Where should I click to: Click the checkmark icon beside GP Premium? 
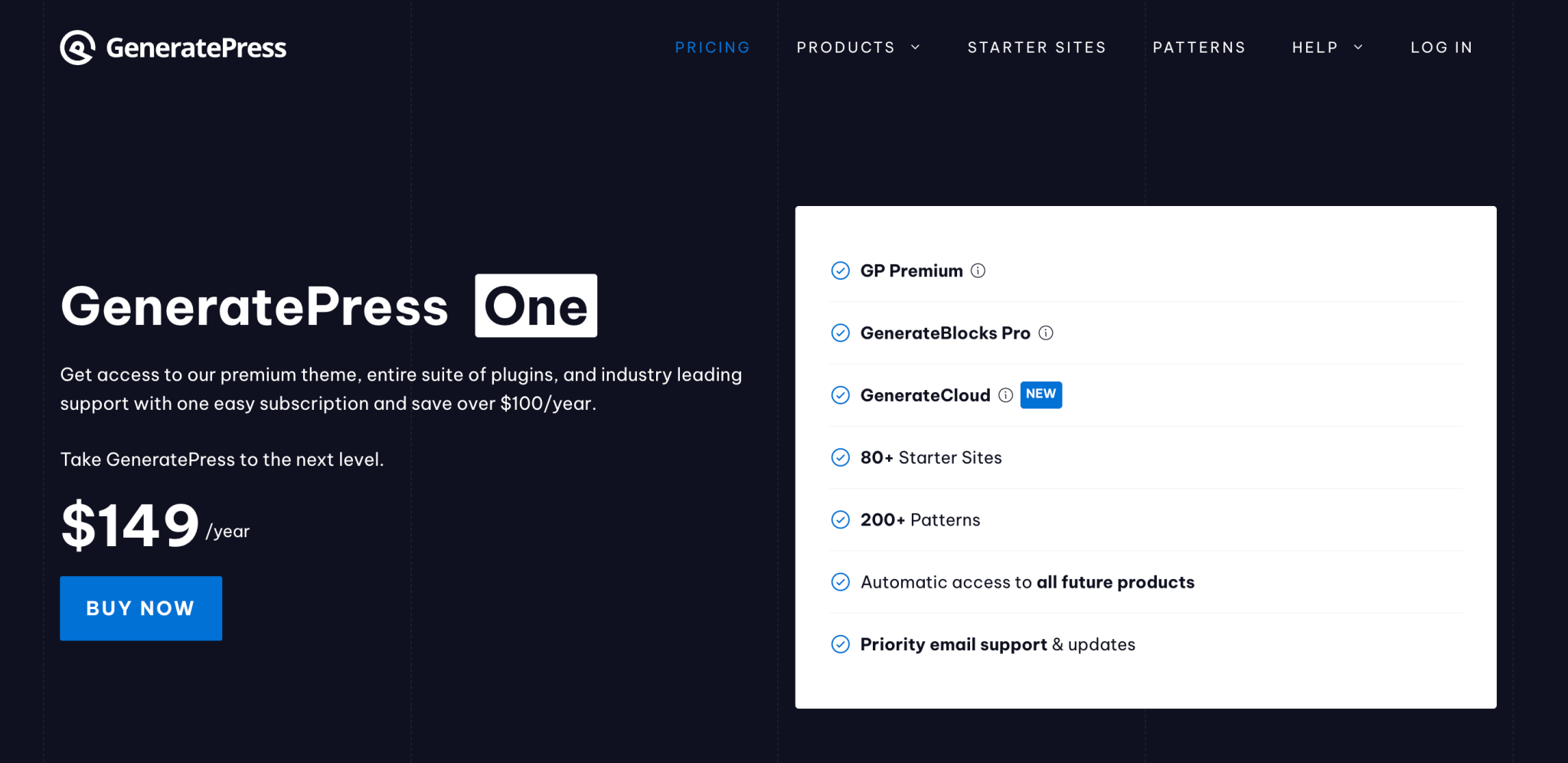pos(840,270)
